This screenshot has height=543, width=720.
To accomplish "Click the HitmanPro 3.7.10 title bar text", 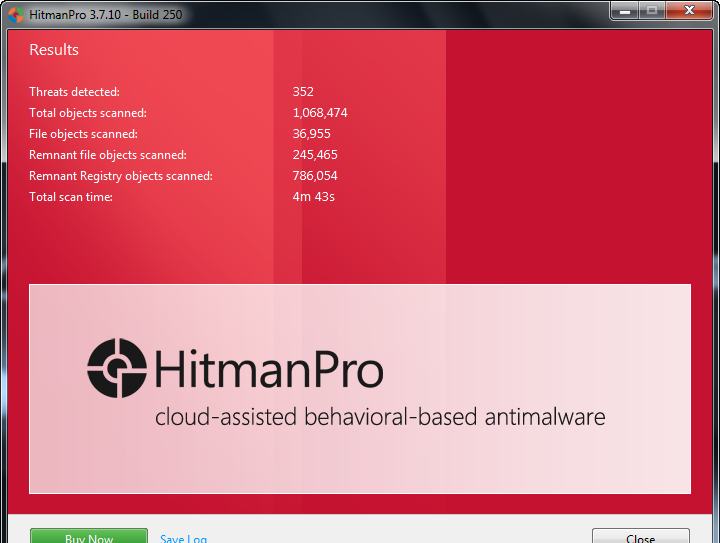I will [106, 15].
